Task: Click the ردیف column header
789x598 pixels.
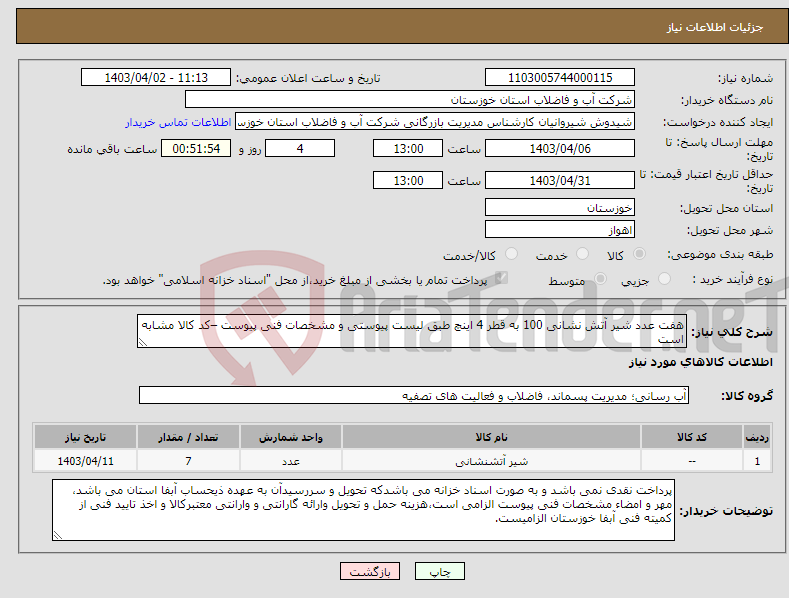Action: [757, 437]
